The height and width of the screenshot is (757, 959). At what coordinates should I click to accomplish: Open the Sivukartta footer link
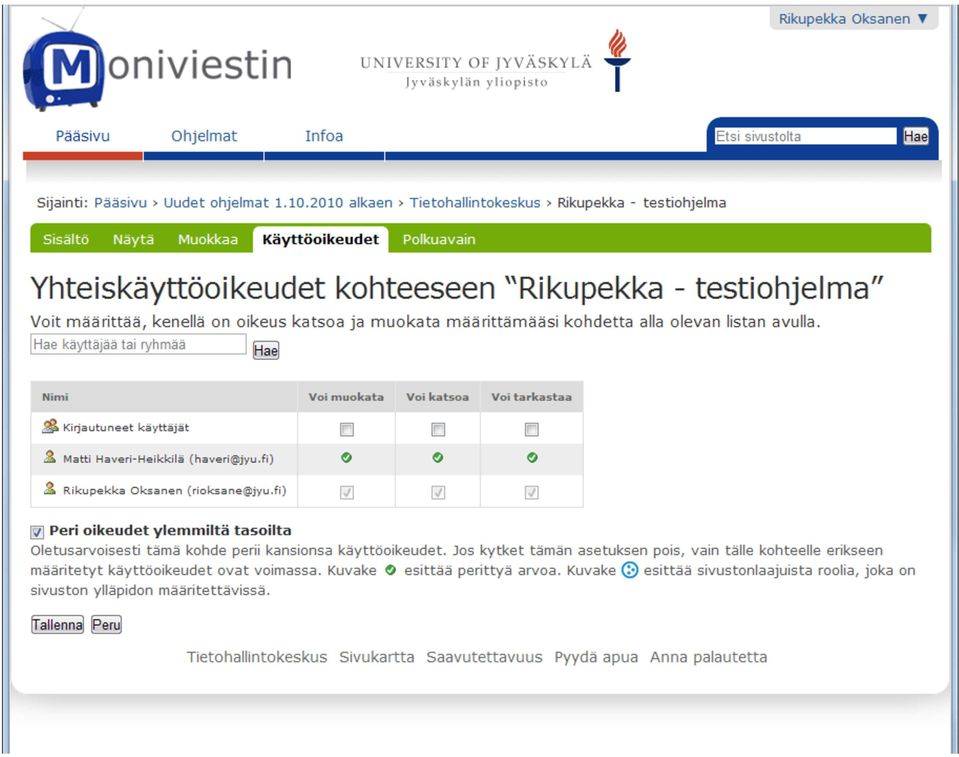tap(377, 657)
